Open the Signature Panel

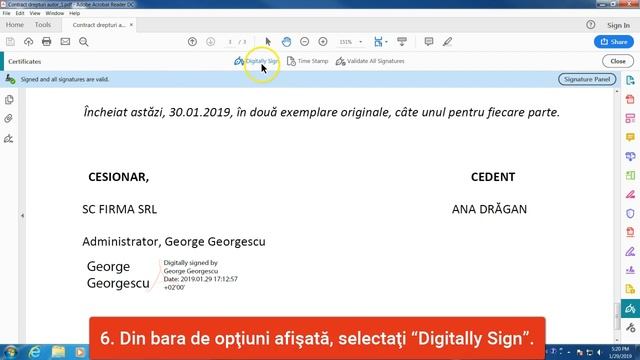(x=587, y=79)
